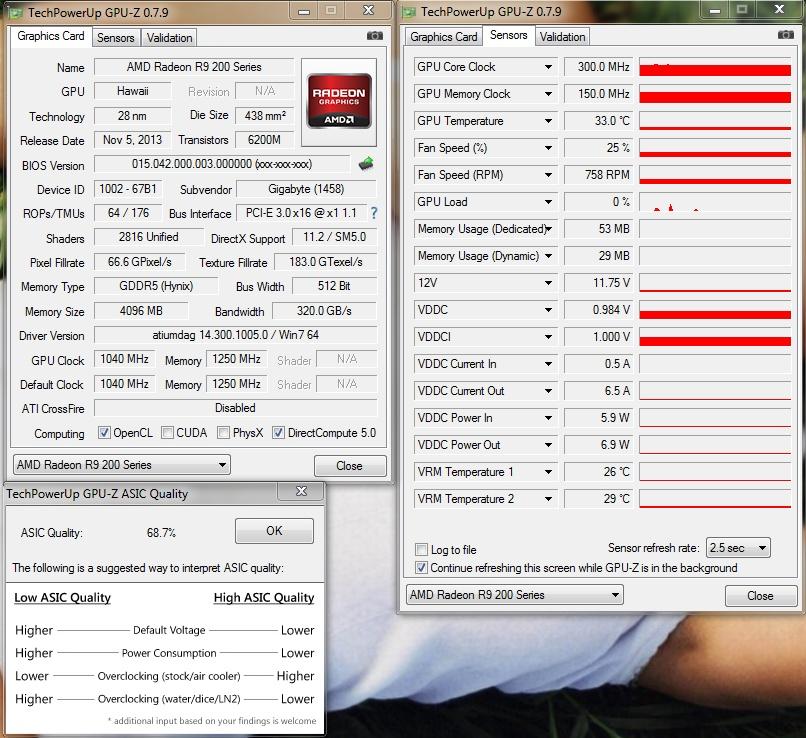806x738 pixels.
Task: Toggle the OpenCL checkbox
Action: (104, 433)
